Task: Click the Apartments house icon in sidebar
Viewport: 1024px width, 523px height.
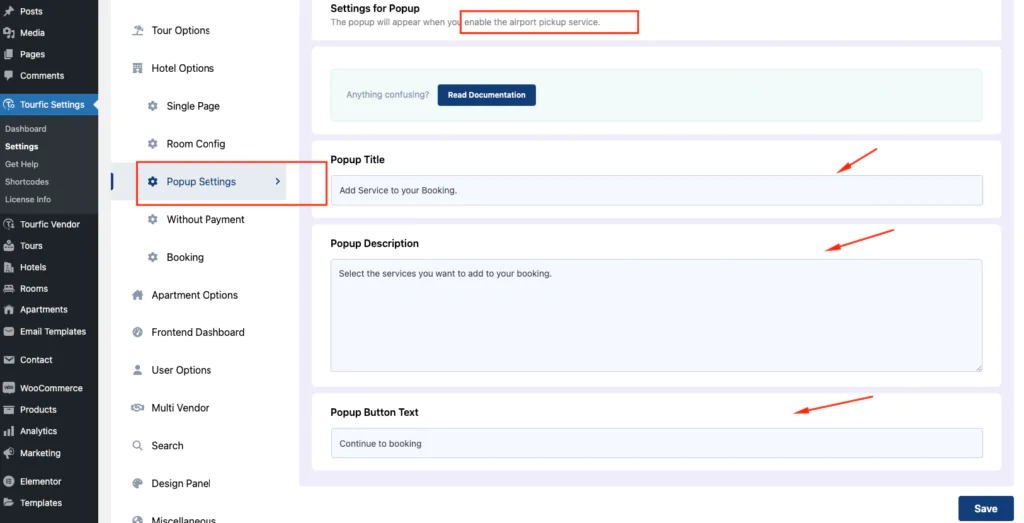Action: [8, 309]
